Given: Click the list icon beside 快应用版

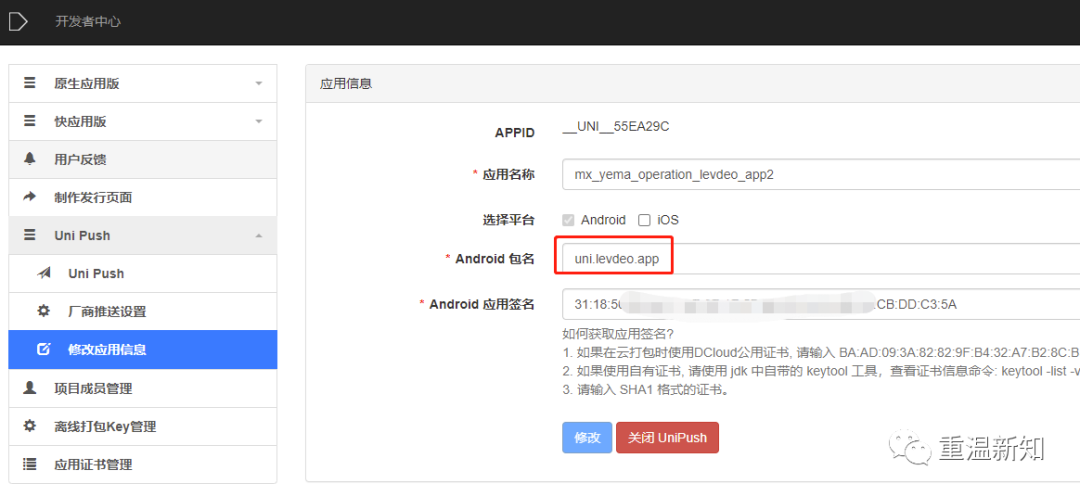Looking at the screenshot, I should pos(30,121).
